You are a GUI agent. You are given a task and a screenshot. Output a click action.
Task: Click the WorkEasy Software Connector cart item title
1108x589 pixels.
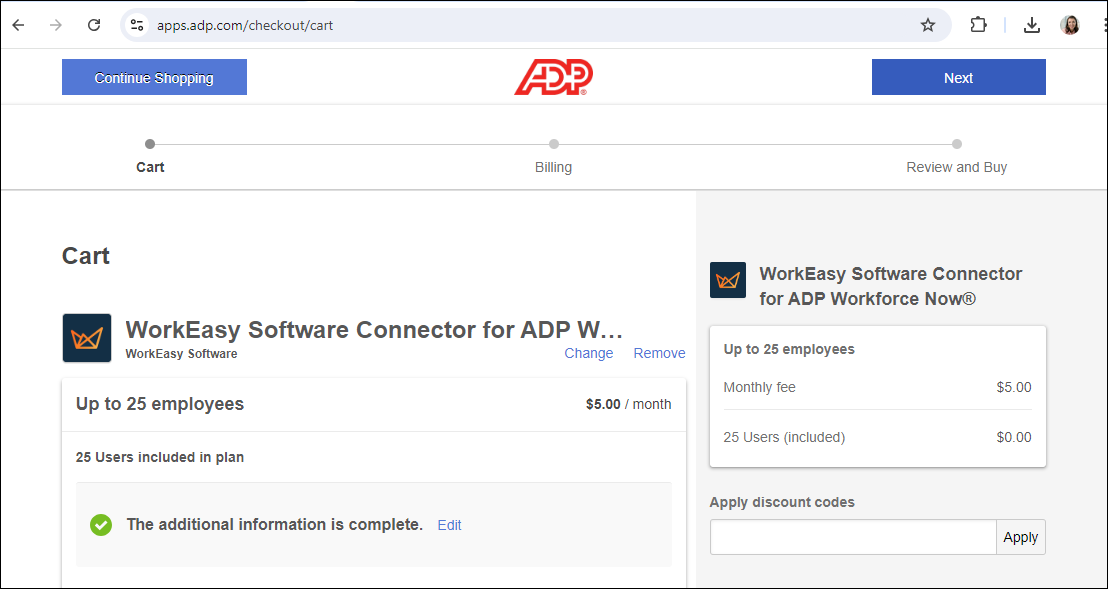tap(374, 330)
